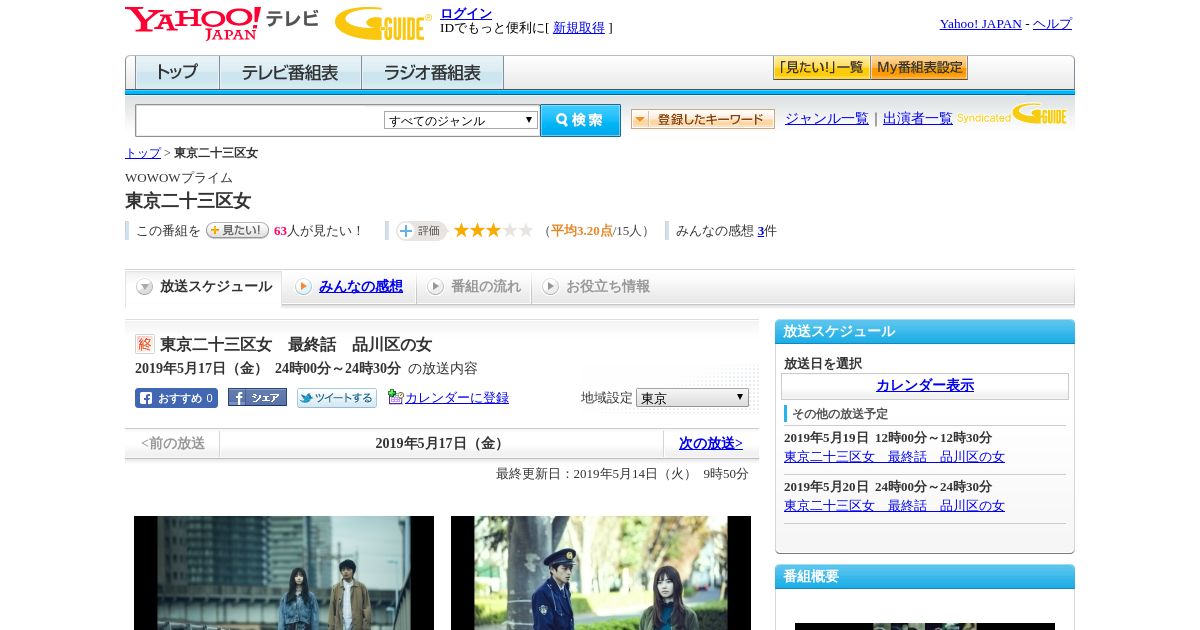This screenshot has height=630, width=1200.
Task: Click the ログイン link
Action: click(466, 13)
